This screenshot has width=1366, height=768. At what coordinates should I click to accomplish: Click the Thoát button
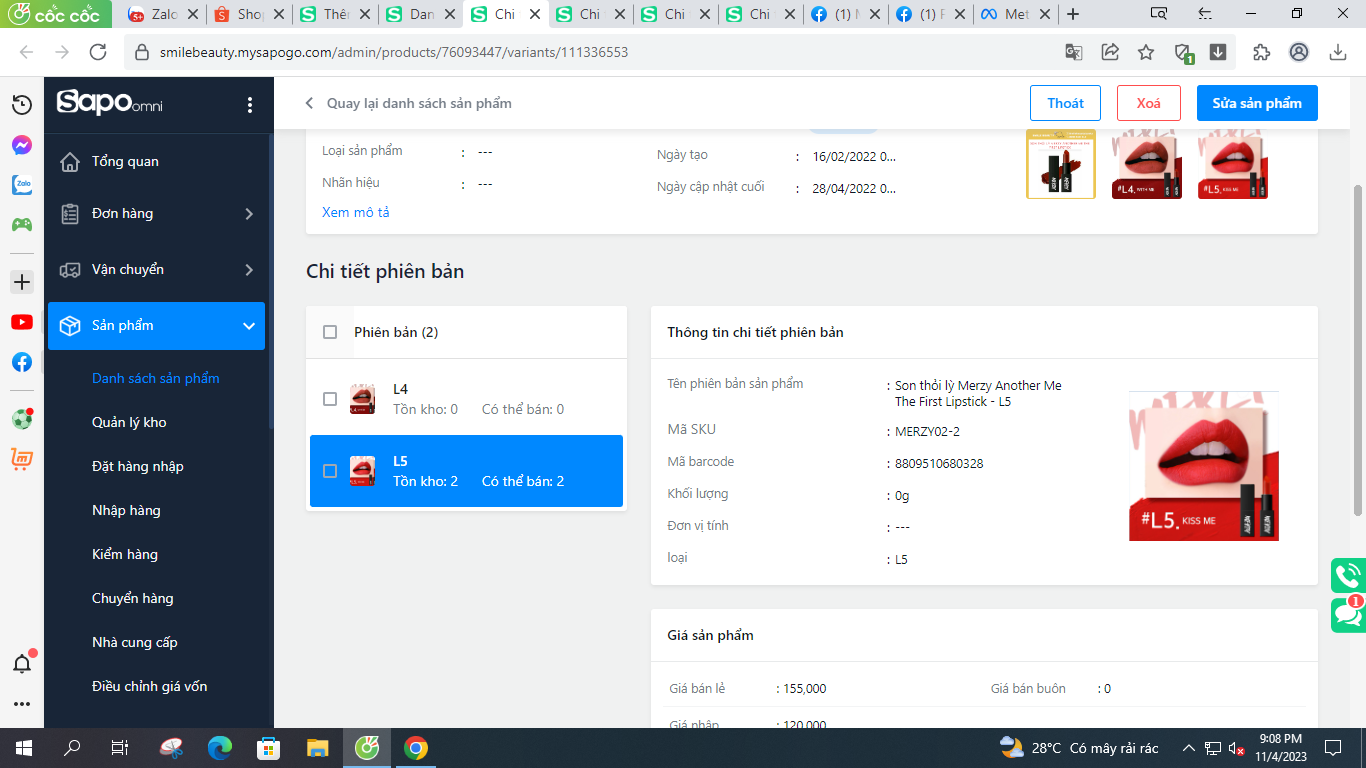click(1065, 103)
